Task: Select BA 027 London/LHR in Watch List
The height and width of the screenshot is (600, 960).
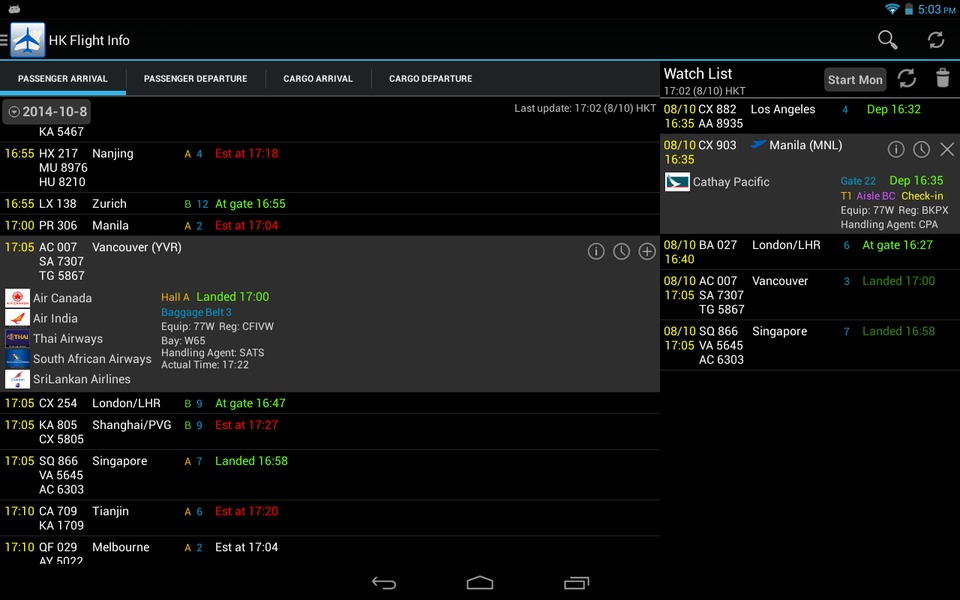Action: click(810, 252)
